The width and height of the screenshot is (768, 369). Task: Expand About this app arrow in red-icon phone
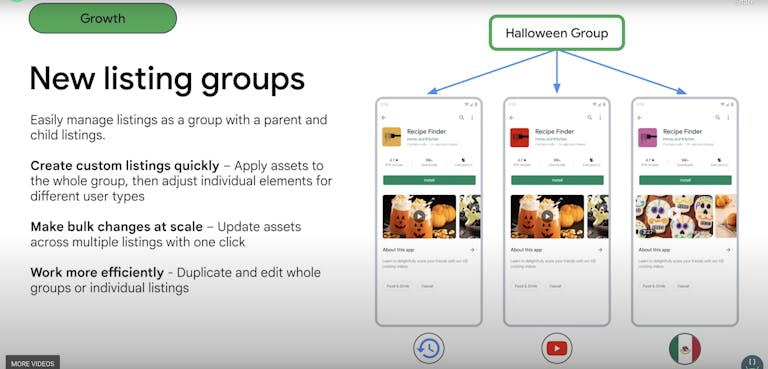[600, 250]
